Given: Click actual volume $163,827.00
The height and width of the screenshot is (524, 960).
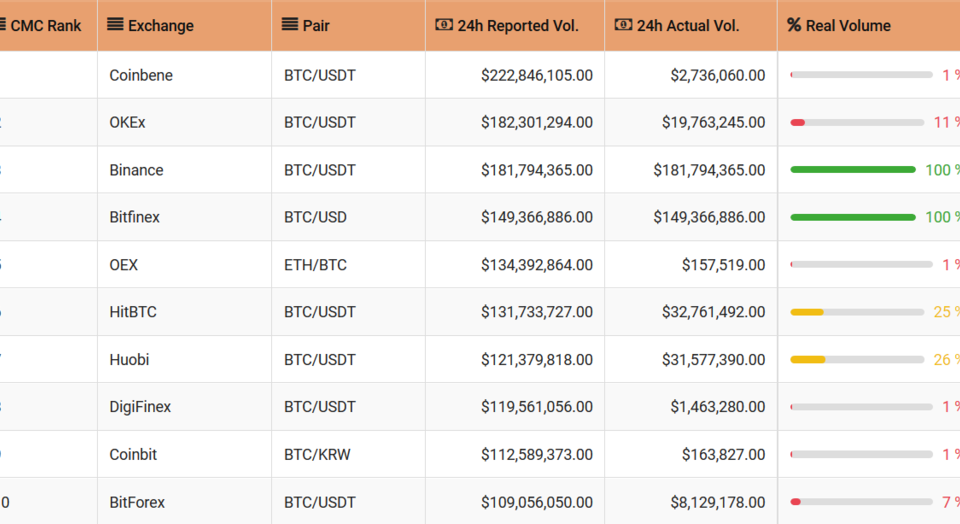Looking at the screenshot, I should pyautogui.click(x=724, y=455).
